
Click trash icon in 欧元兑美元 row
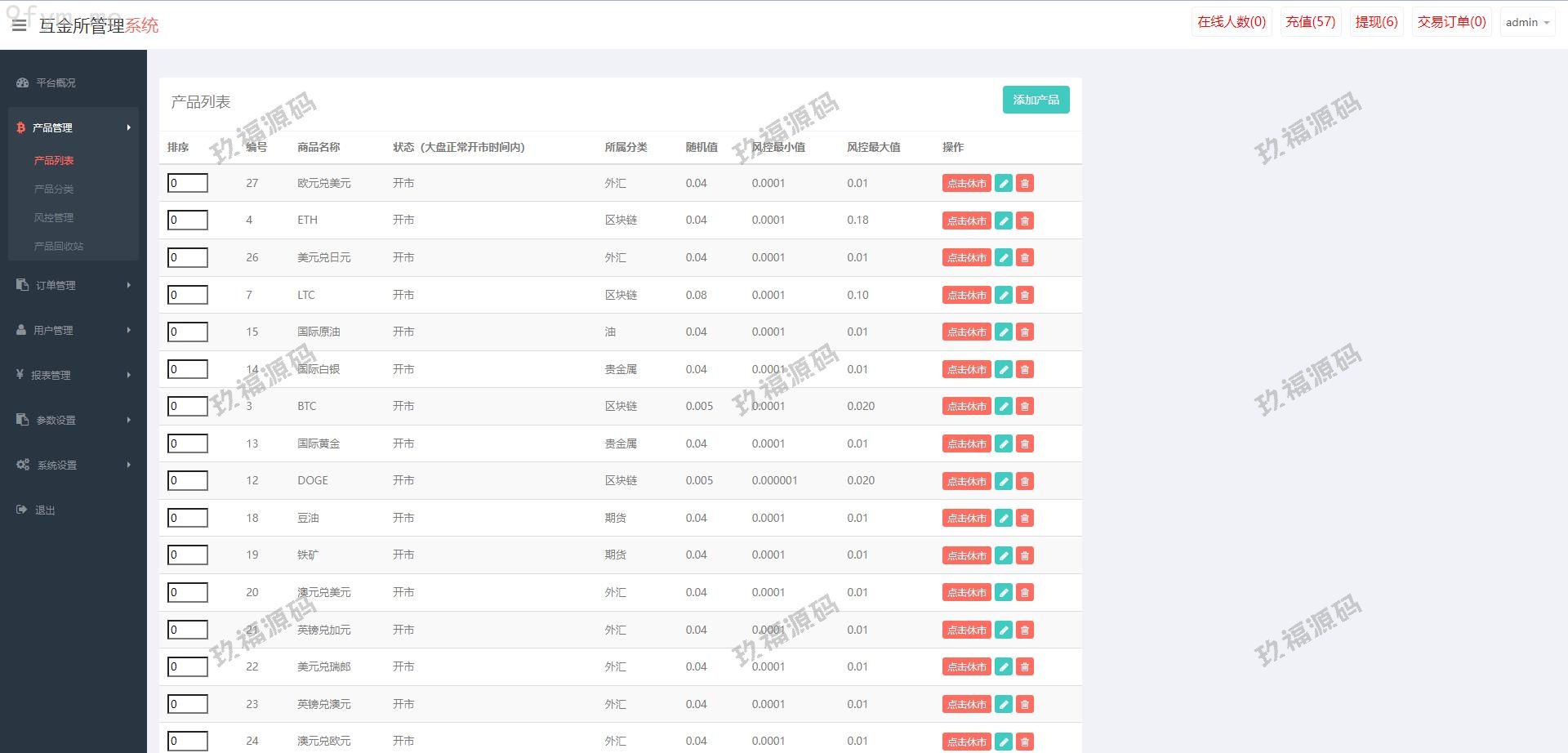[x=1025, y=184]
